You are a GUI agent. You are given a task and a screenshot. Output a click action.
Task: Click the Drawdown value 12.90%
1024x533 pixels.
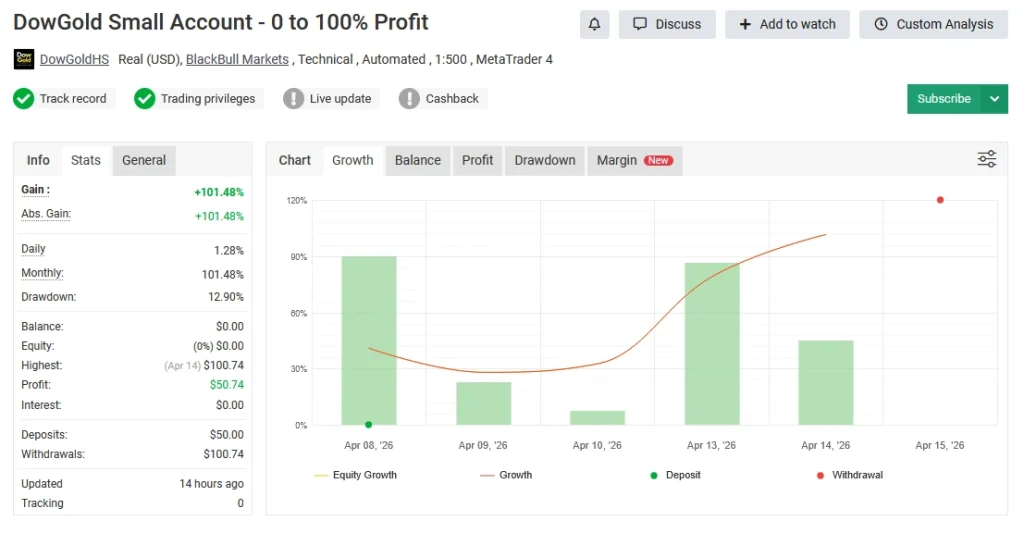225,297
